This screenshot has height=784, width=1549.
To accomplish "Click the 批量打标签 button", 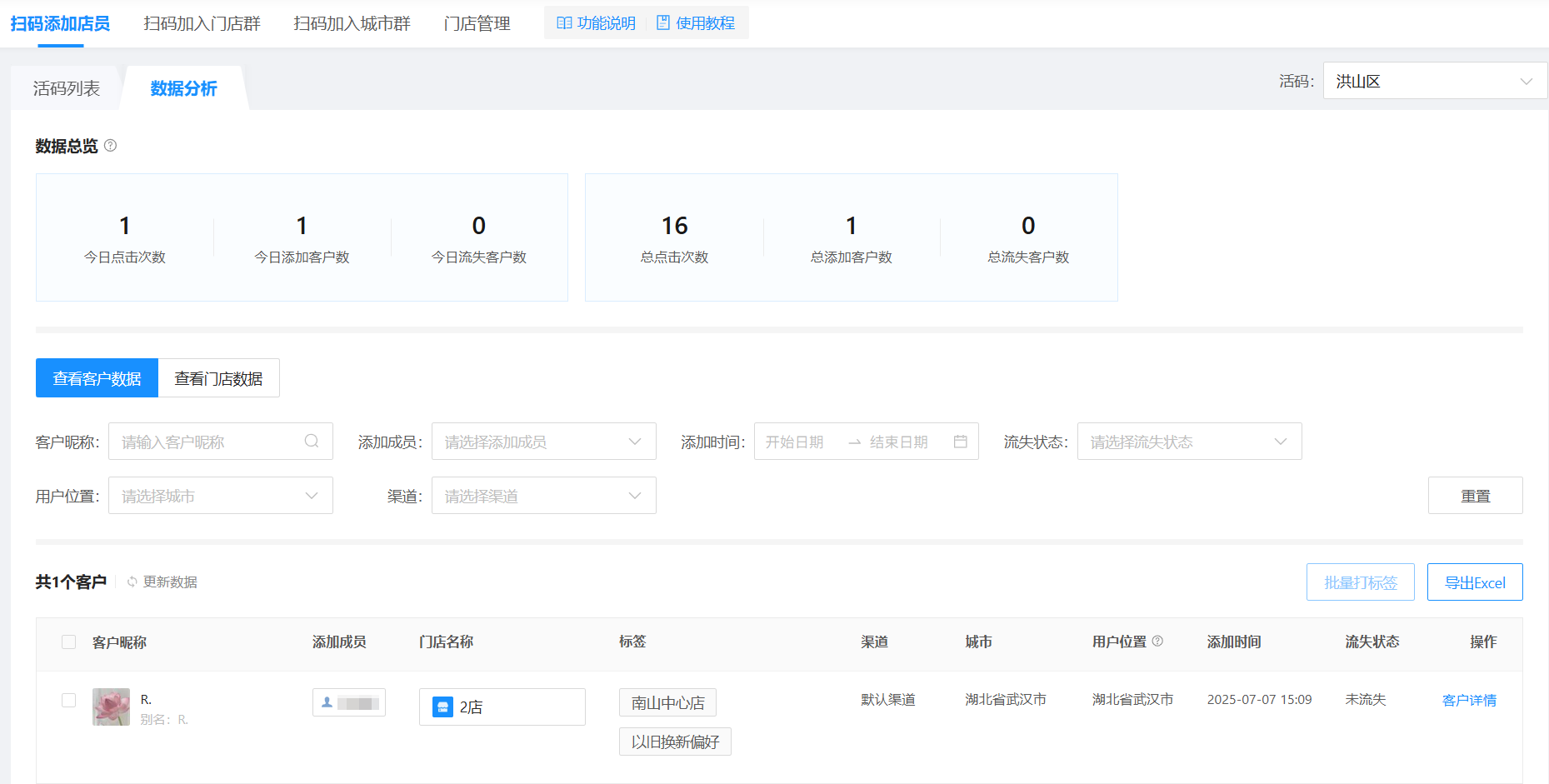I will point(1360,582).
